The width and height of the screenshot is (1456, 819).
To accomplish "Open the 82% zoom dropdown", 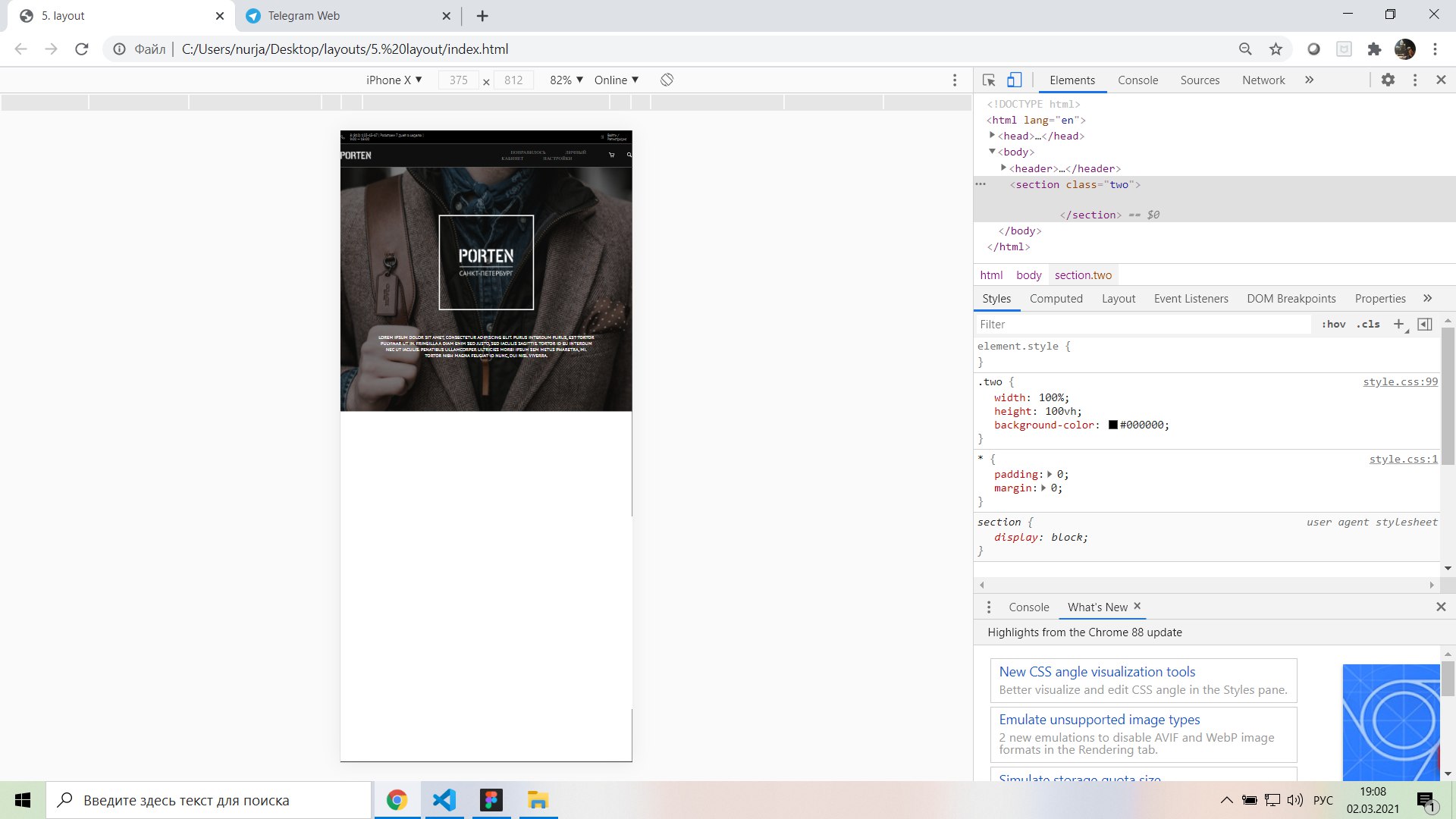I will coord(566,80).
